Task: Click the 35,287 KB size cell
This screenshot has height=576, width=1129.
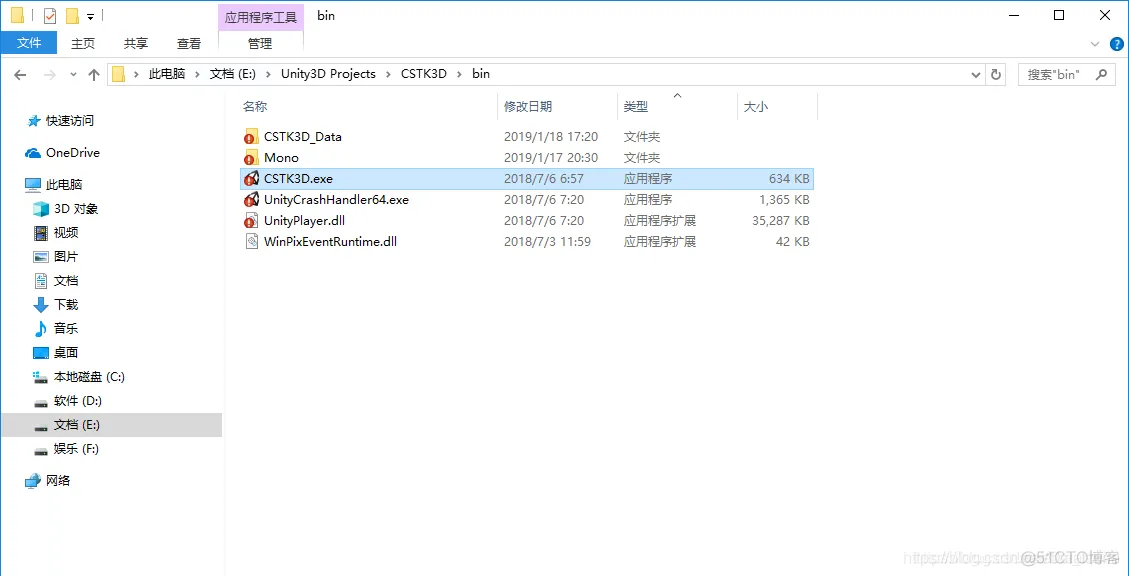Action: (x=781, y=220)
